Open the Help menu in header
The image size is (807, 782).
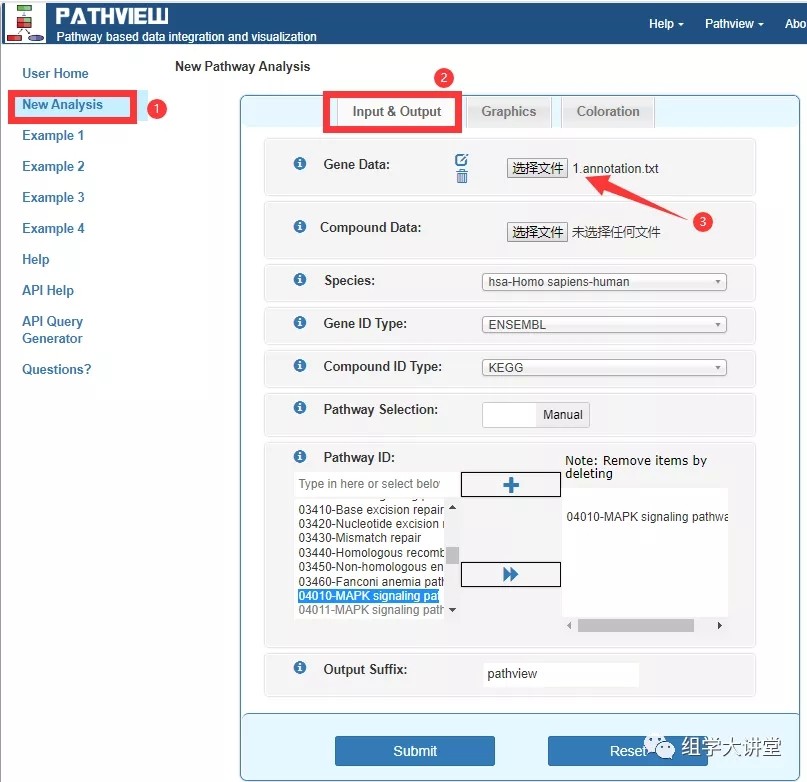coord(666,24)
